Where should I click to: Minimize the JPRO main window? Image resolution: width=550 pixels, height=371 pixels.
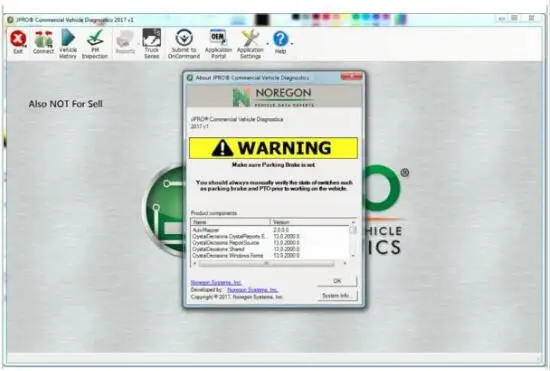coord(502,19)
